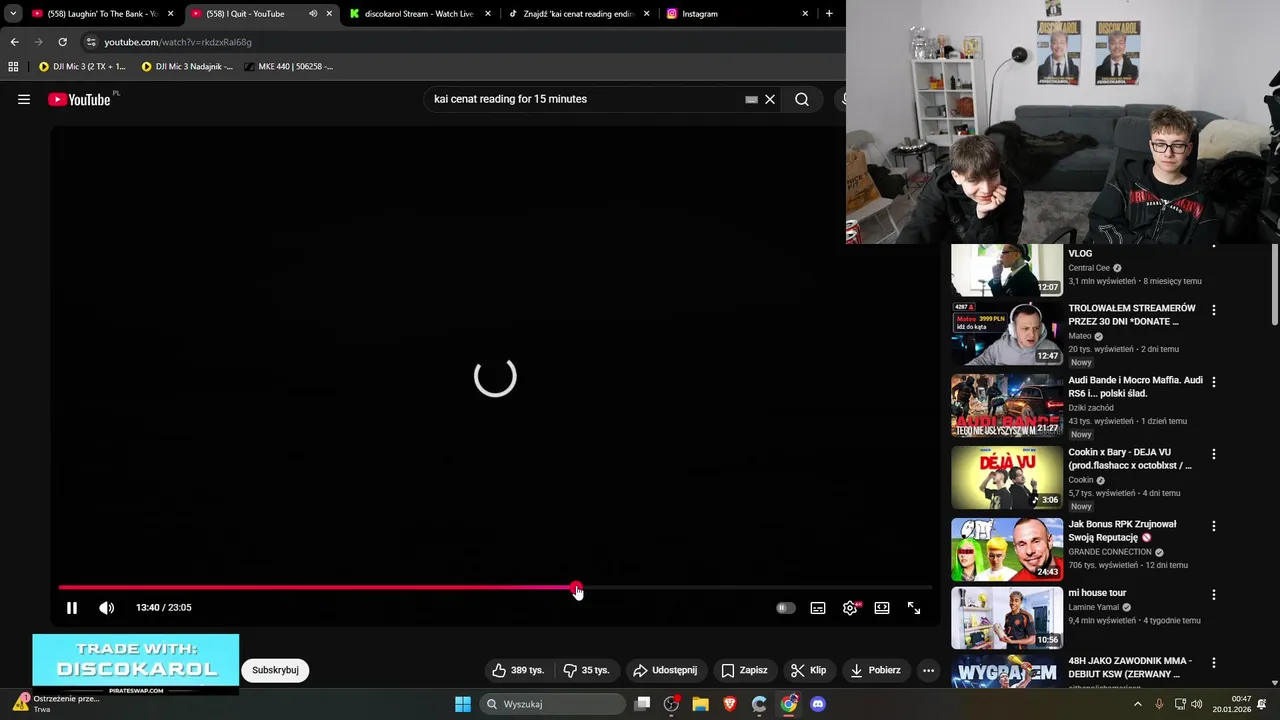The height and width of the screenshot is (720, 1280).
Task: Launch Brave browser from the taskbar
Action: pyautogui.click(x=730, y=704)
